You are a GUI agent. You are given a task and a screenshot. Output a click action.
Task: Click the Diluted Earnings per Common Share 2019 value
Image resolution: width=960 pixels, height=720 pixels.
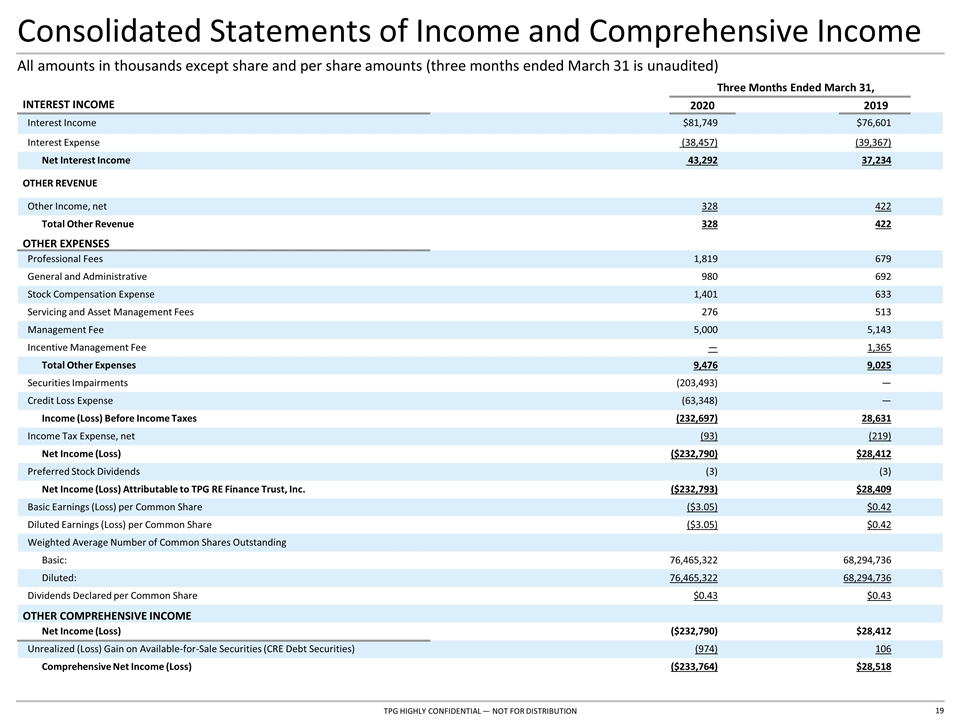pyautogui.click(x=879, y=525)
